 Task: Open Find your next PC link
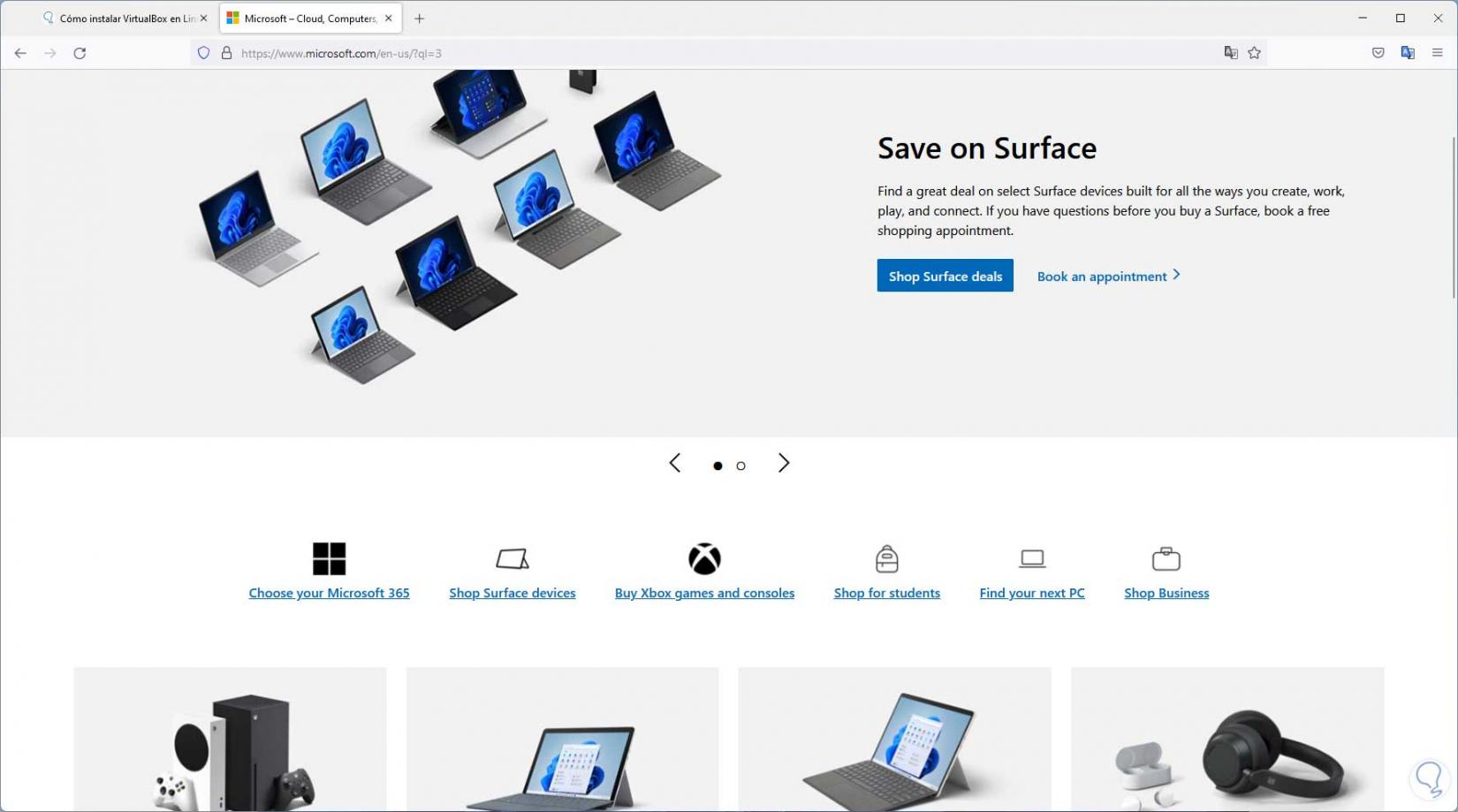1032,593
